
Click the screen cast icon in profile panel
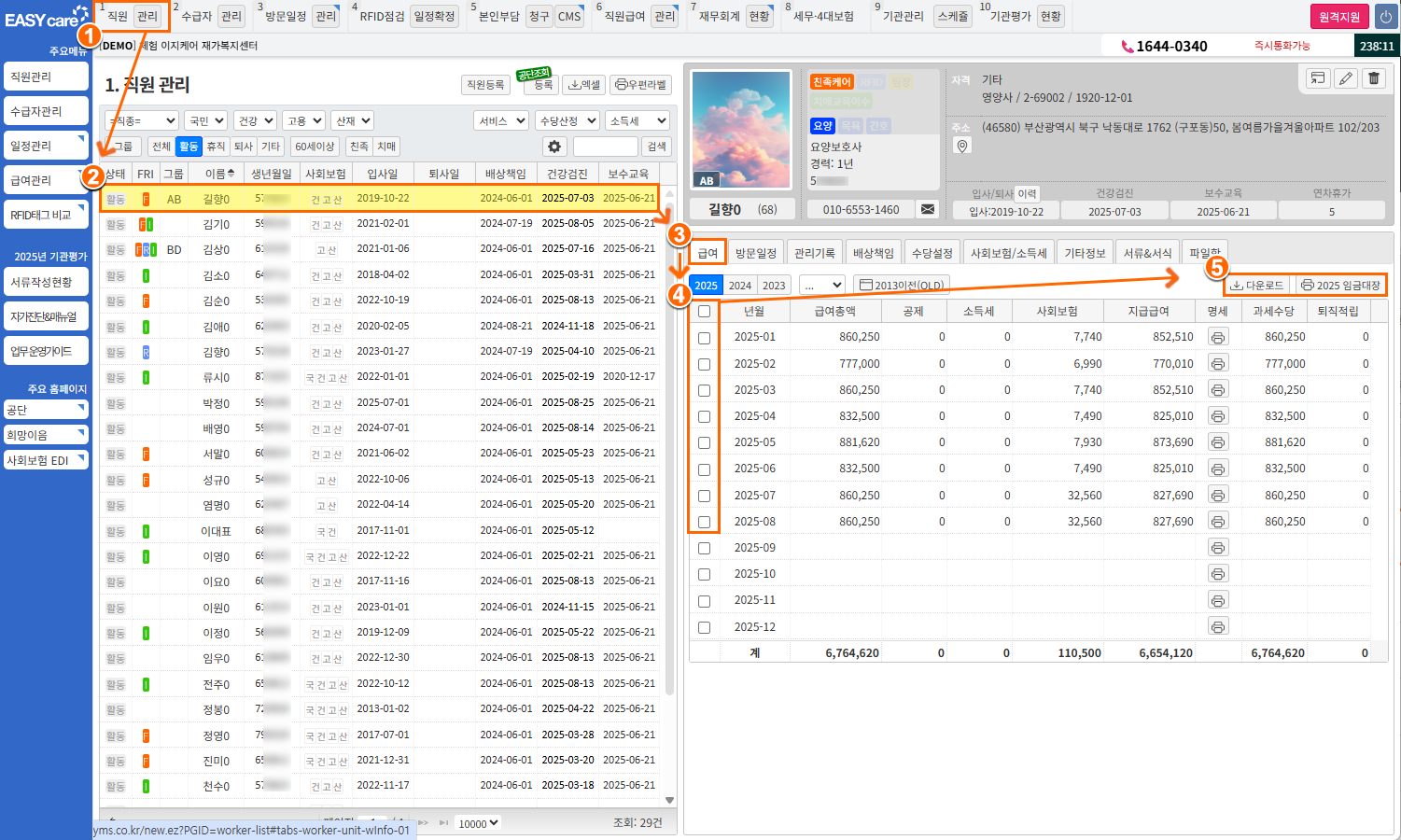pyautogui.click(x=1317, y=78)
